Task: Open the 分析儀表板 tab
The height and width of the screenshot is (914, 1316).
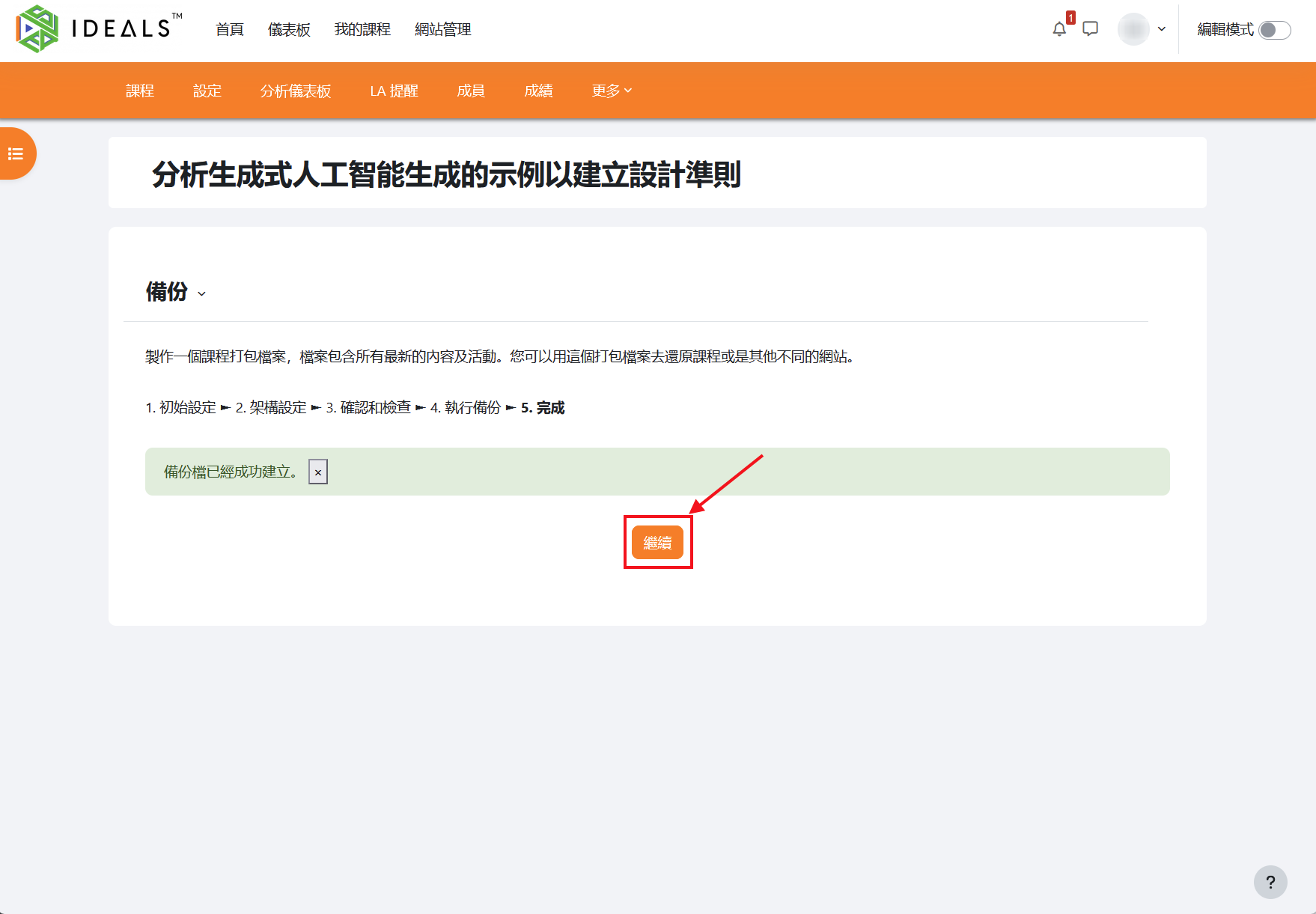Action: (x=296, y=91)
